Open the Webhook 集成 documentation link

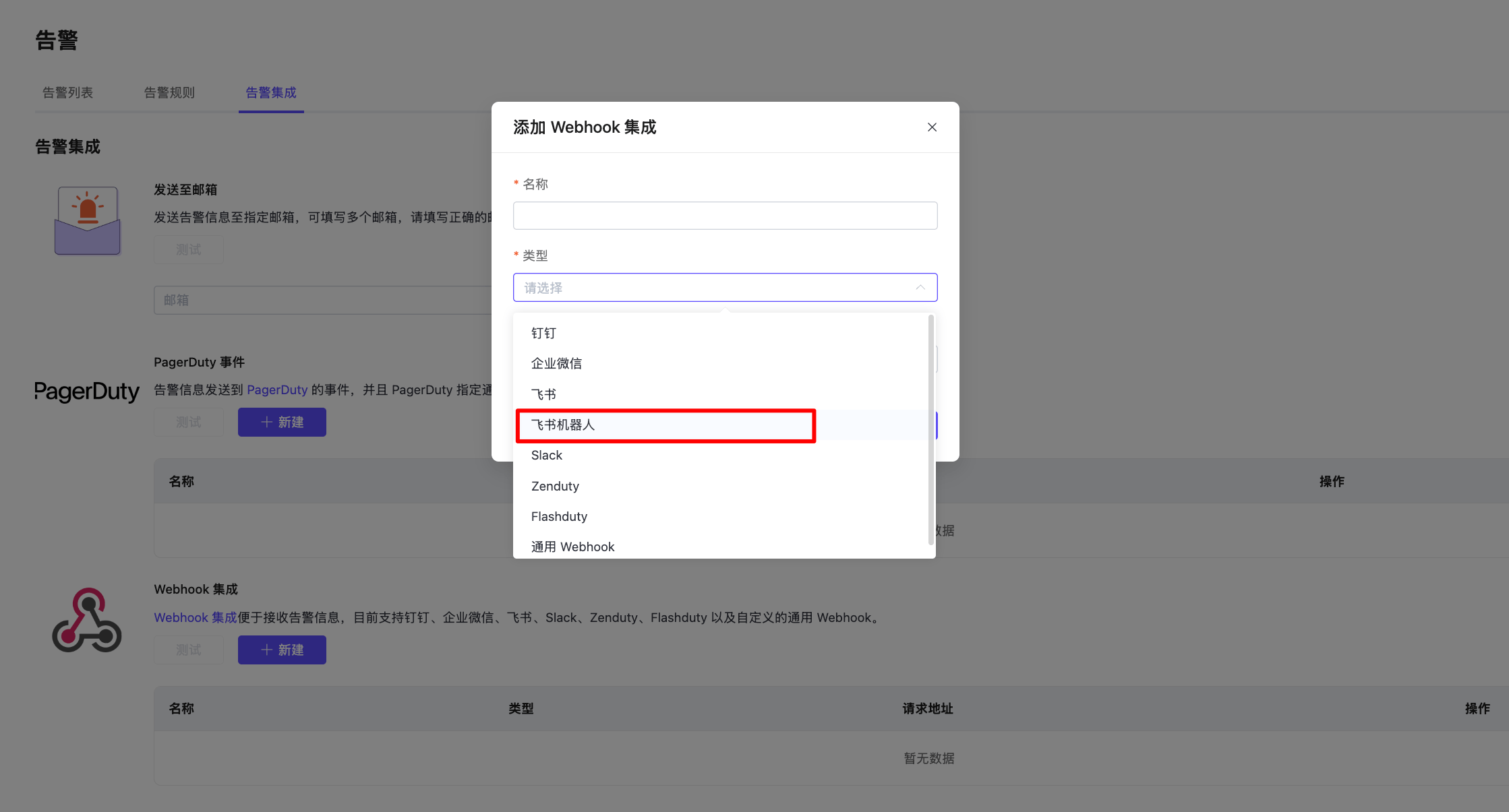(x=196, y=617)
